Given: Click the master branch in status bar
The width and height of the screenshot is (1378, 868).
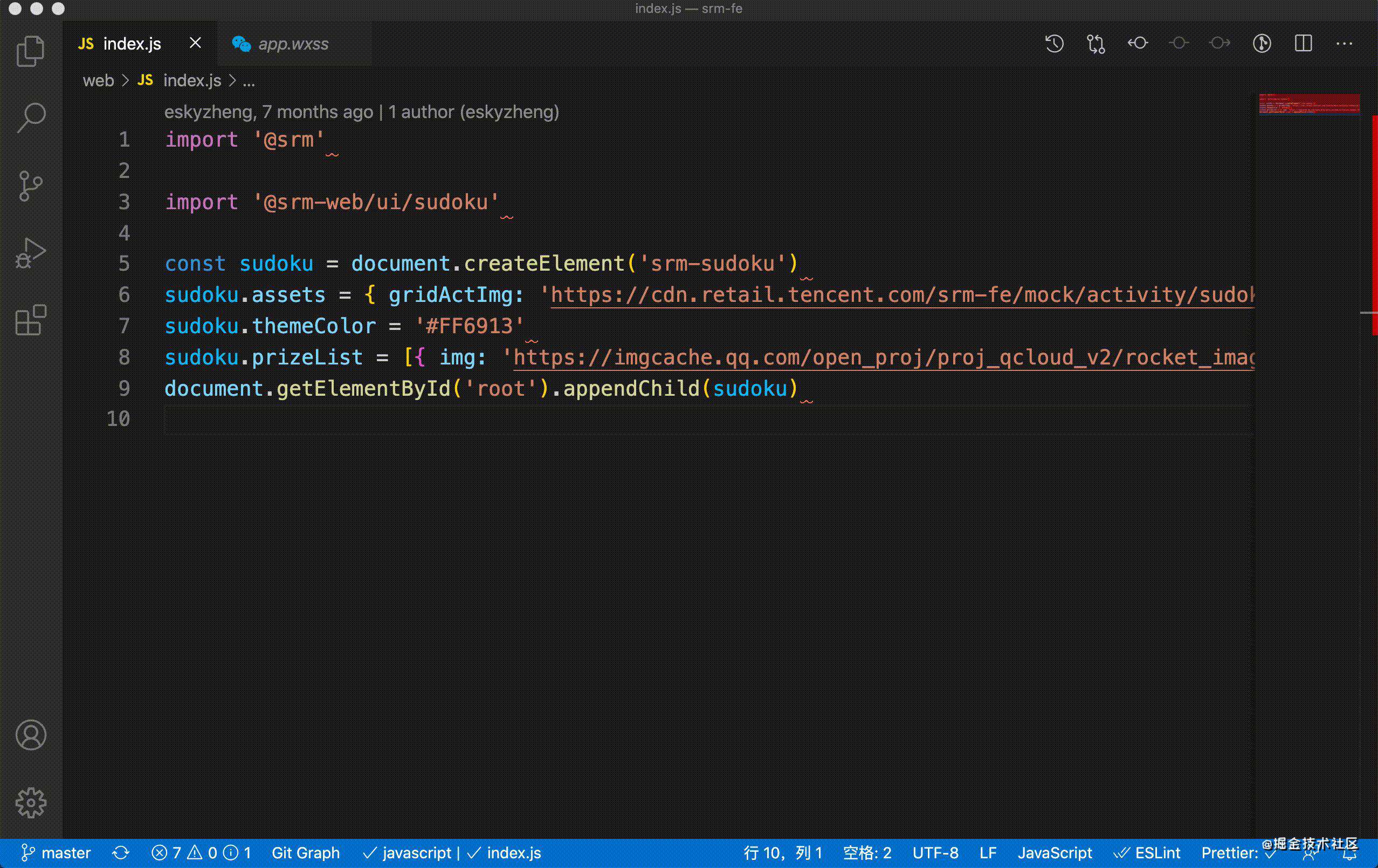Looking at the screenshot, I should point(56,853).
